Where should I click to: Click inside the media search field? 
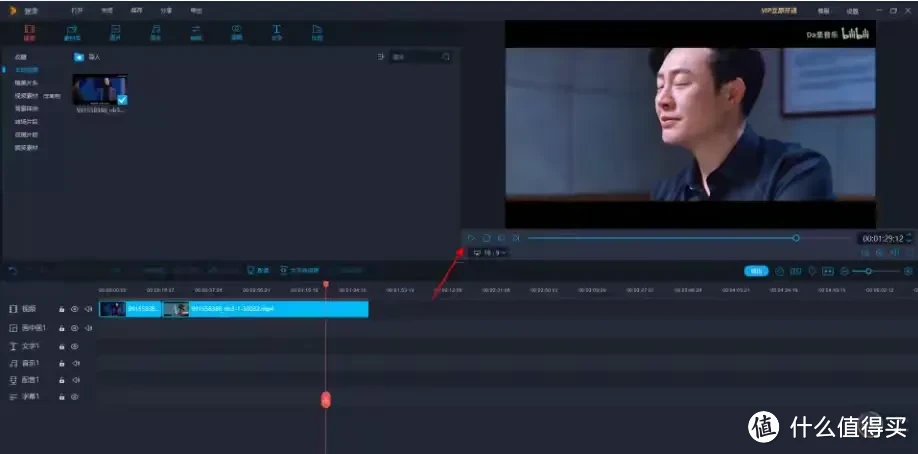(420, 57)
